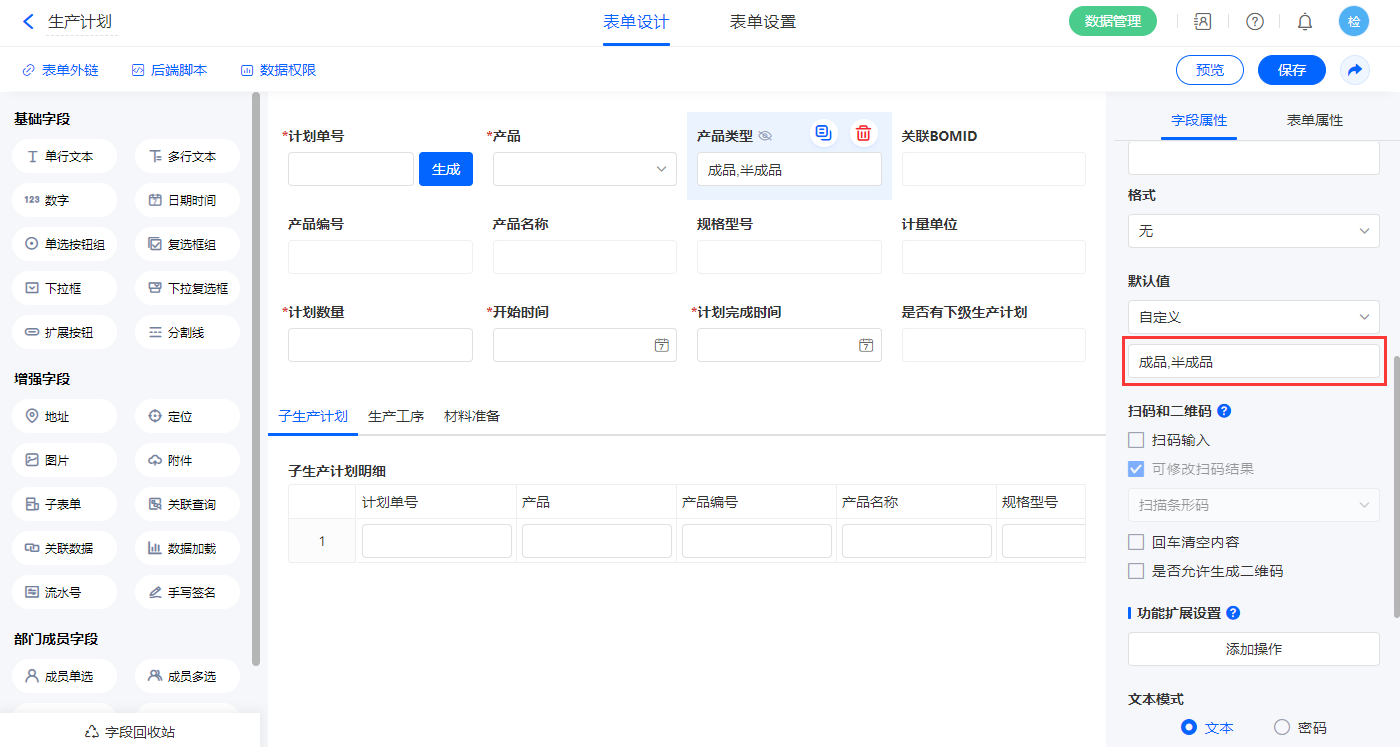Open the 产品 dropdown in the form

coord(584,169)
